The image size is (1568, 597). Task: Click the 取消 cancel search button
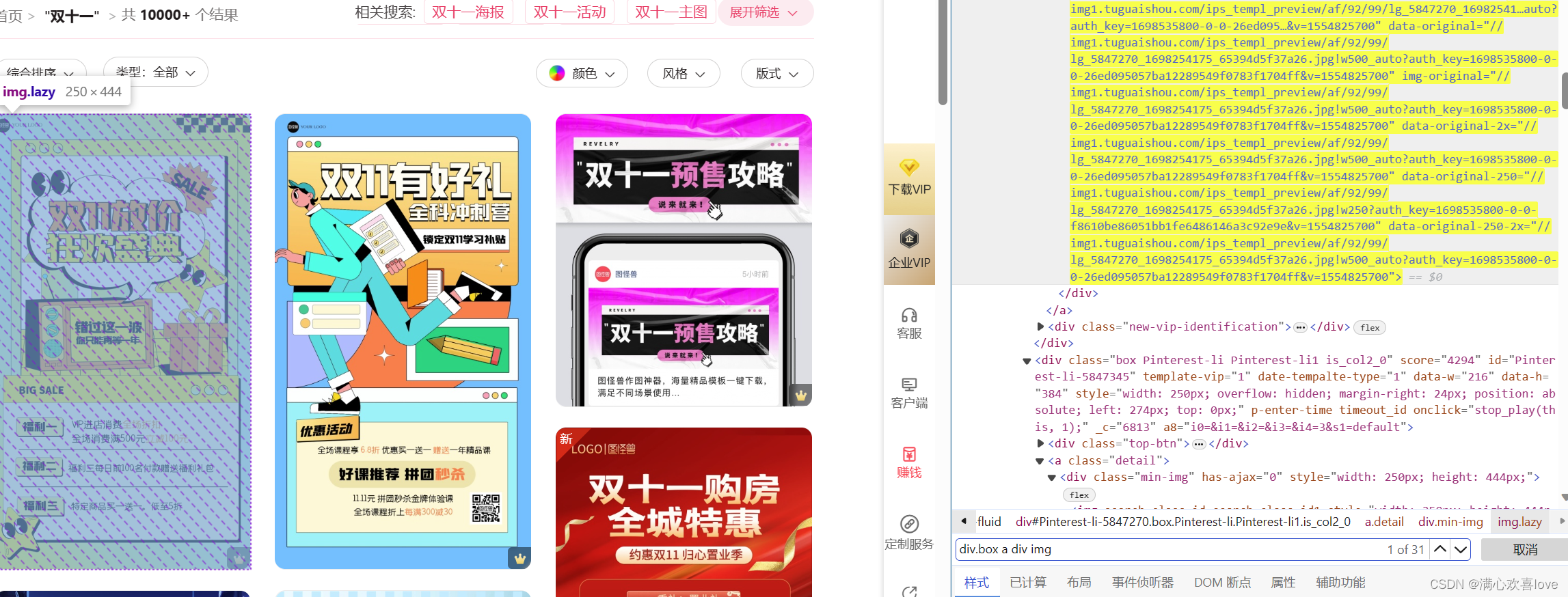(x=1525, y=549)
